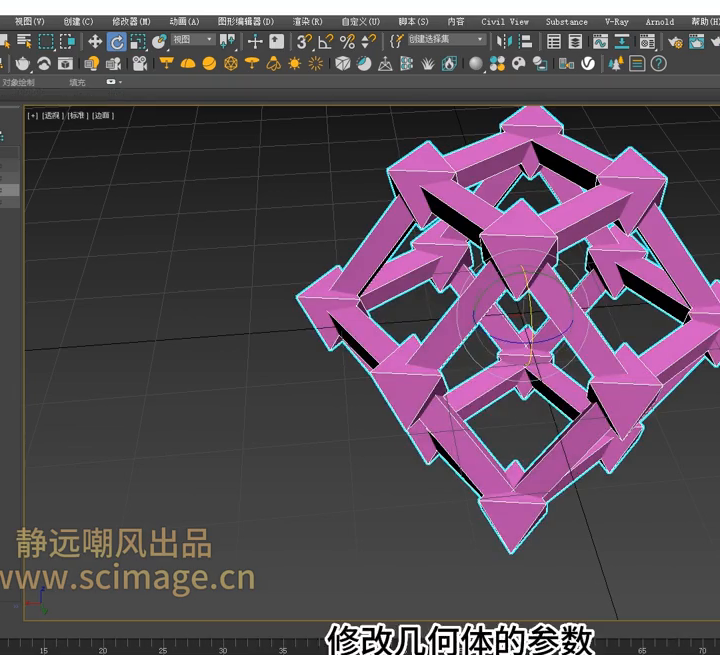
Task: Open Edit Named Selection Sets curly-brace icon
Action: point(396,42)
